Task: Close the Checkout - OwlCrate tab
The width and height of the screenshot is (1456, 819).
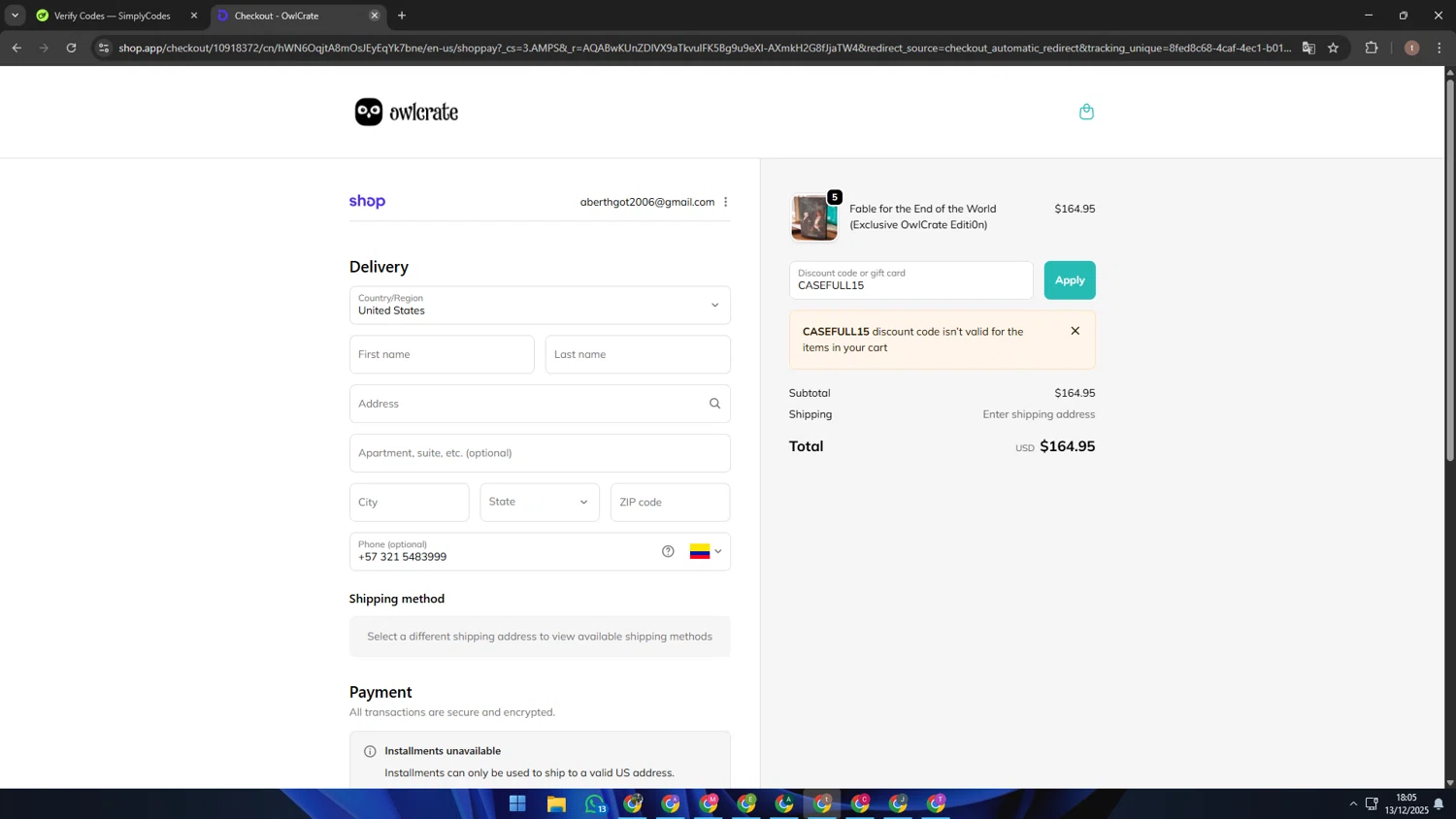Action: 375,16
